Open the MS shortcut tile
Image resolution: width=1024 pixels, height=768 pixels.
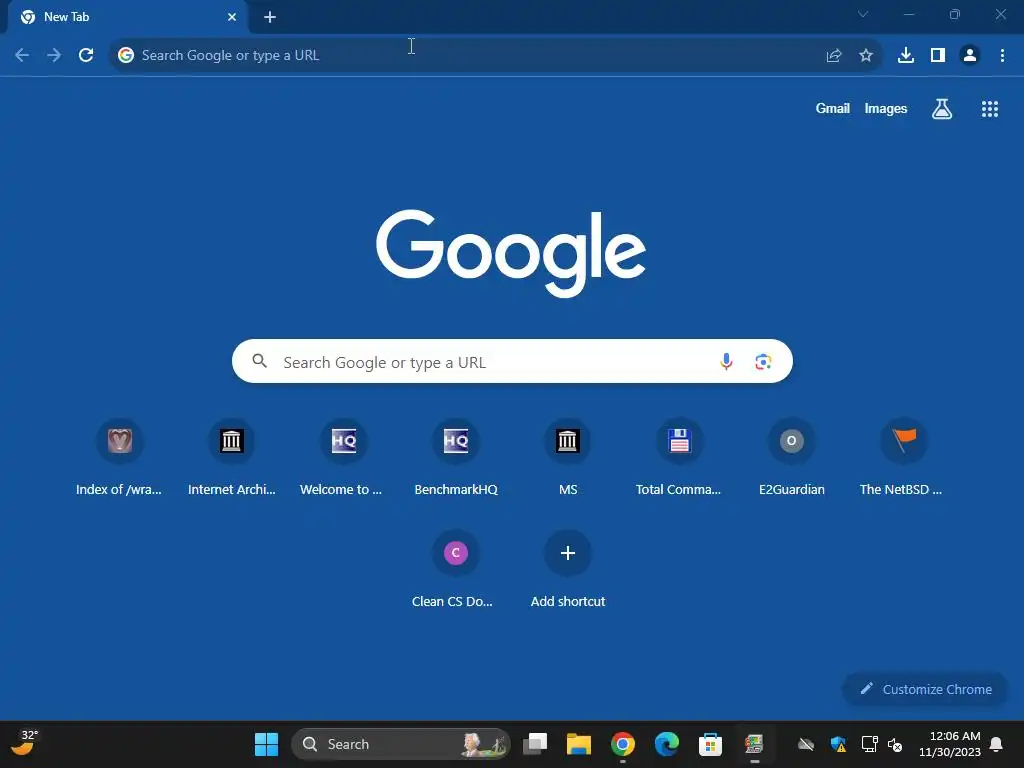568,459
